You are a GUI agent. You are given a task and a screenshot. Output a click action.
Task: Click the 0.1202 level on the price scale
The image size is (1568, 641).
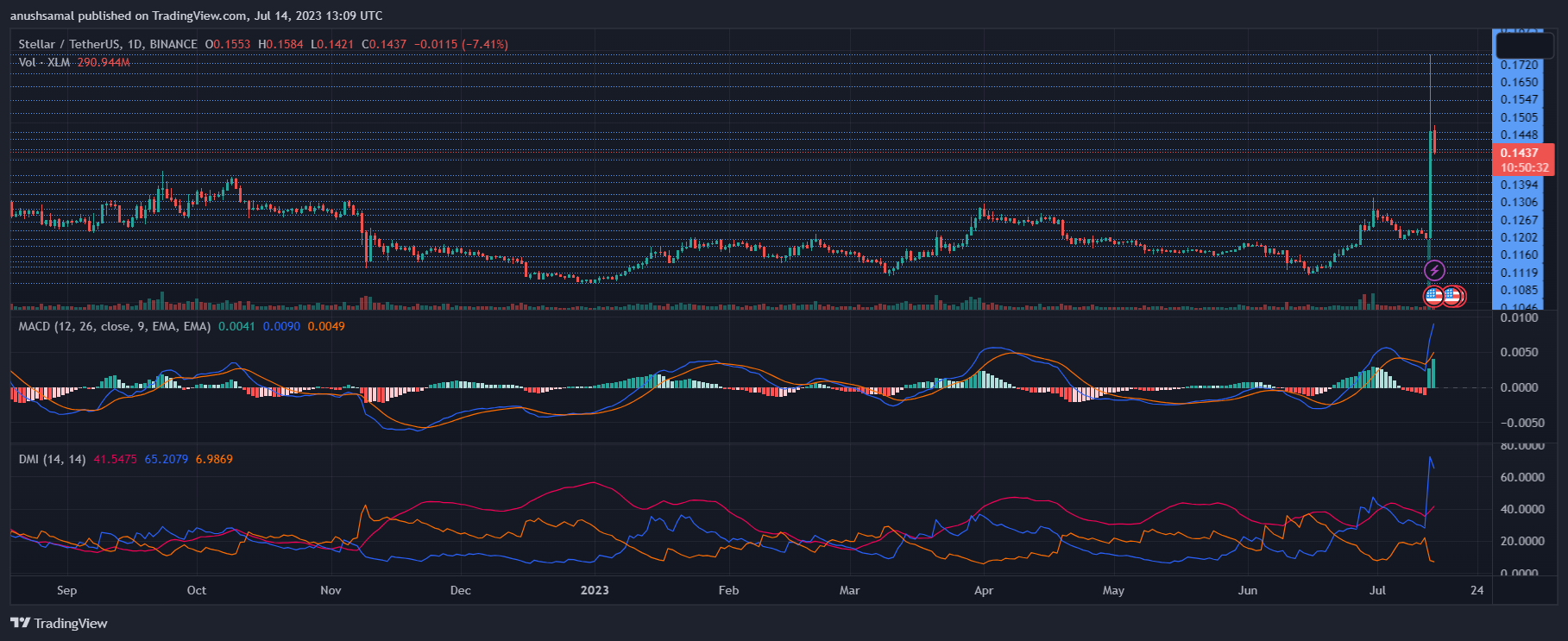point(1519,237)
